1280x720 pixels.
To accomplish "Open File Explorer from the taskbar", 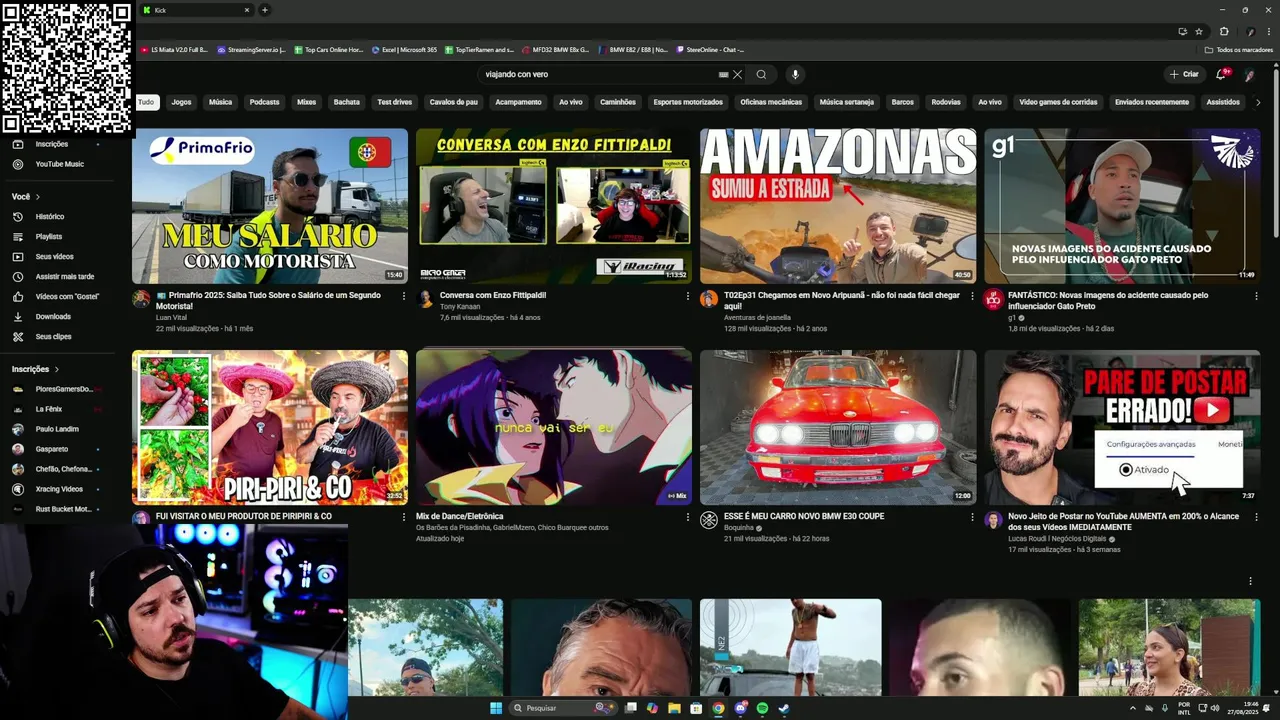I will tap(675, 708).
